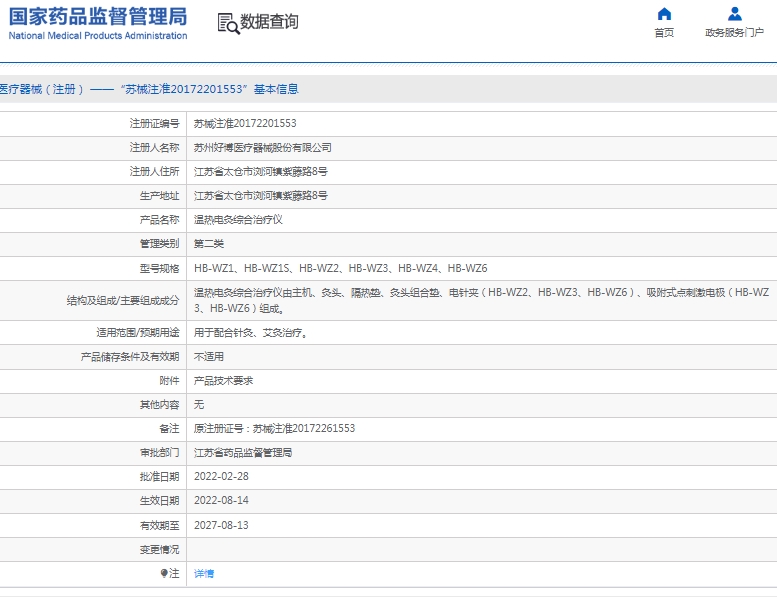Click the 注册人住所 address value
Viewport: 777px width, 597px height.
pos(261,171)
